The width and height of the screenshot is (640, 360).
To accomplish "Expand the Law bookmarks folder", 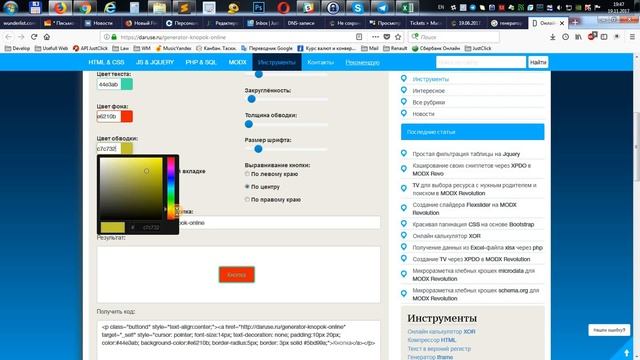I will point(120,48).
